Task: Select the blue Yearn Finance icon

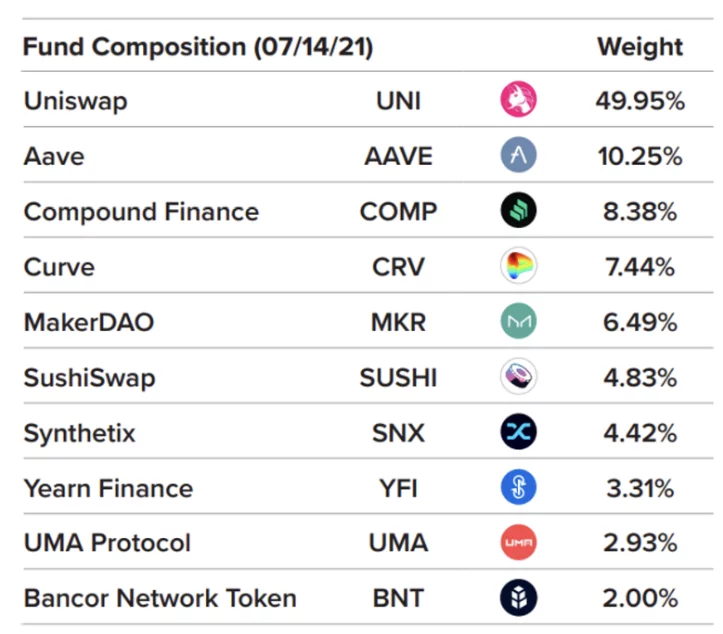Action: coord(518,487)
